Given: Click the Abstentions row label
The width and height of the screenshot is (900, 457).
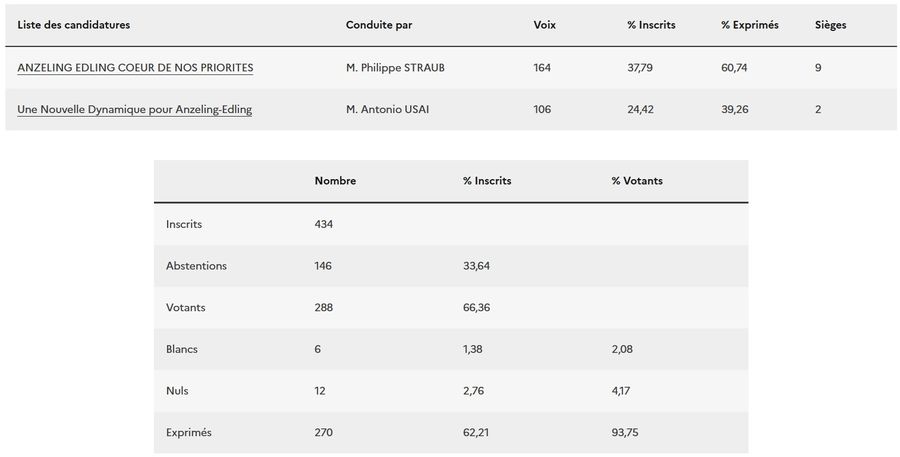Looking at the screenshot, I should 196,266.
